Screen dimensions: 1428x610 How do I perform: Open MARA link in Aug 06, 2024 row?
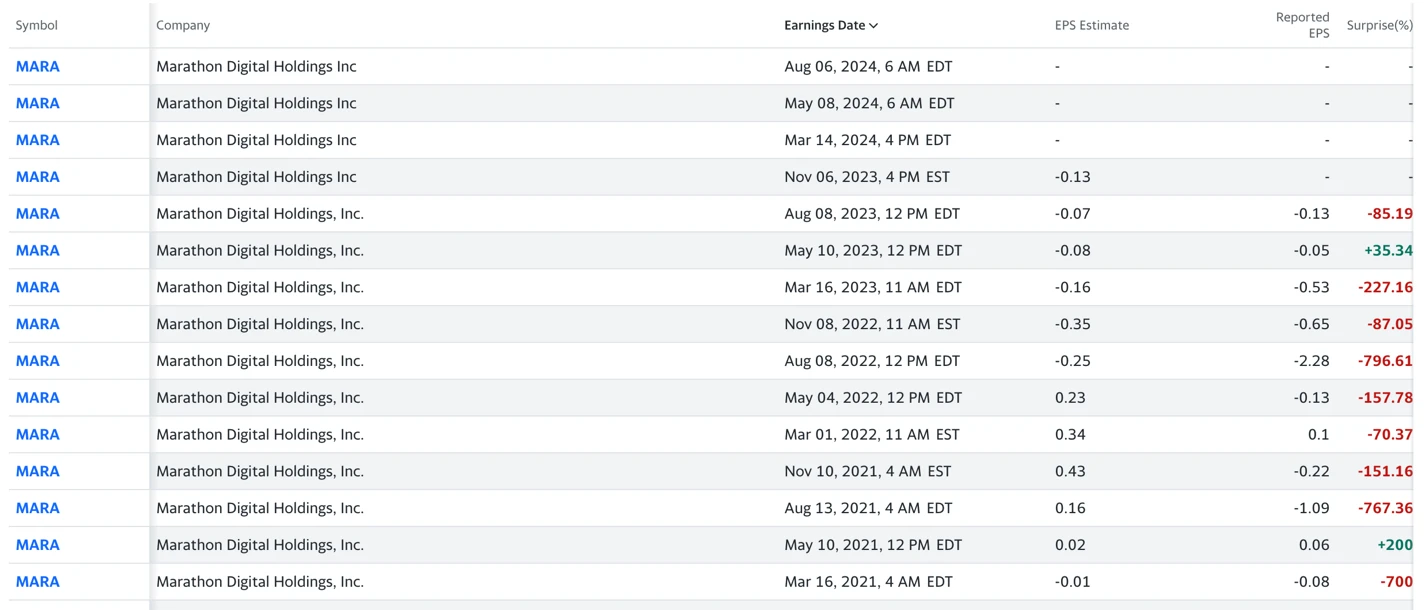click(38, 67)
